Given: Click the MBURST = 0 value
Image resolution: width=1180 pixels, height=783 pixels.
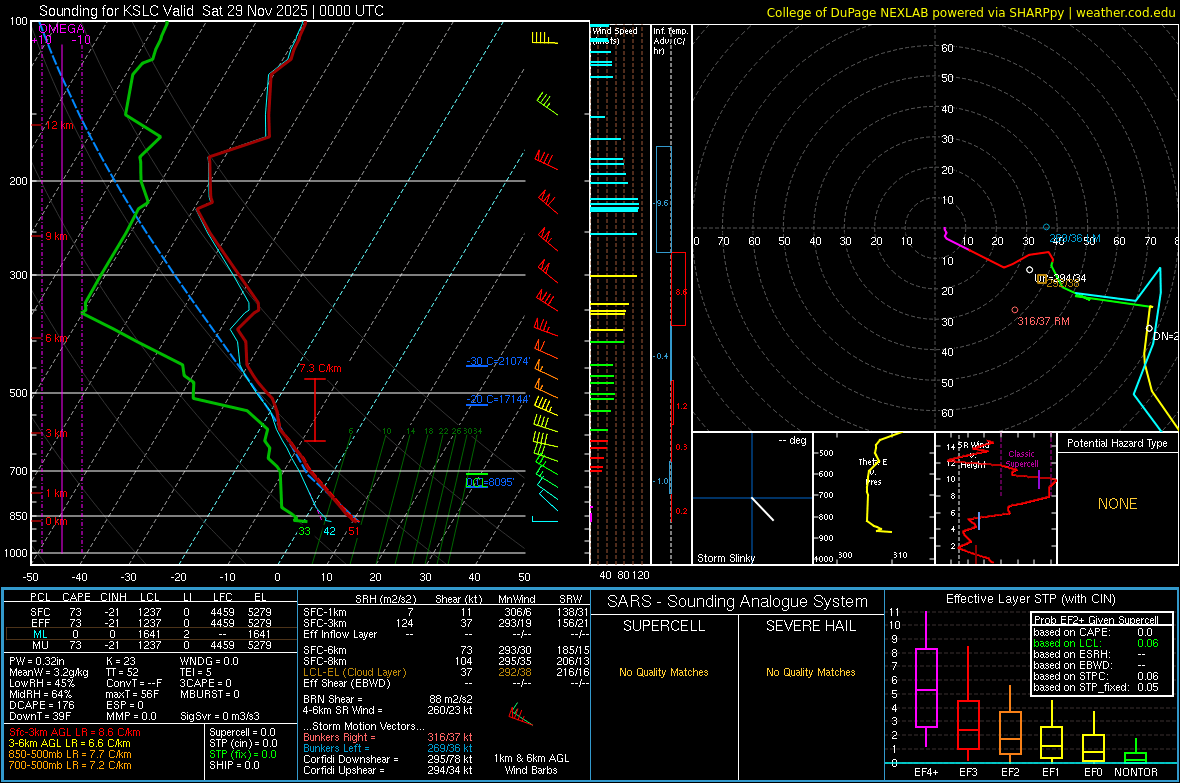Looking at the screenshot, I should point(209,694).
